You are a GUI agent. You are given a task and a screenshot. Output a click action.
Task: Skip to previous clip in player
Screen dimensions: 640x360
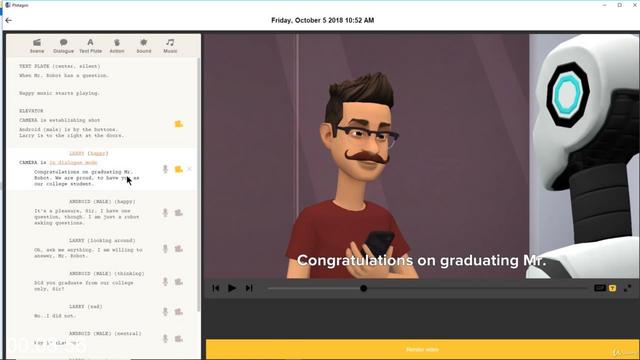click(216, 288)
